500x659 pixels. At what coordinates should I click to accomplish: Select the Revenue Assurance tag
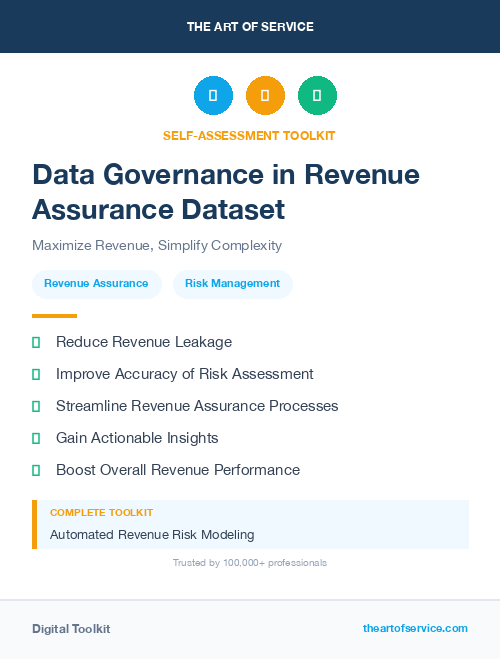point(97,284)
